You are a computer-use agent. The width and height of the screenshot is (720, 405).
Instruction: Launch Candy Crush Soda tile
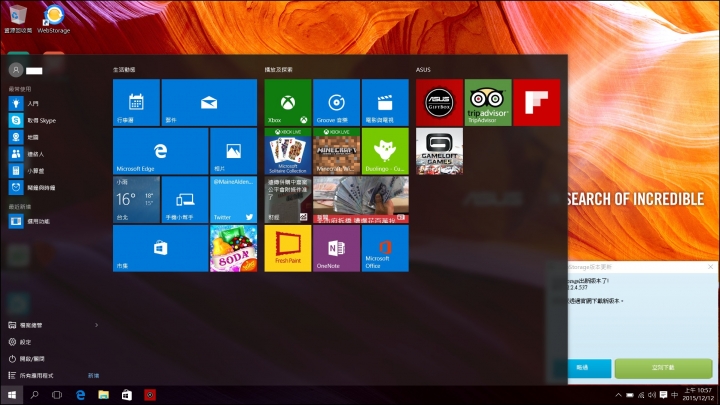[x=233, y=248]
